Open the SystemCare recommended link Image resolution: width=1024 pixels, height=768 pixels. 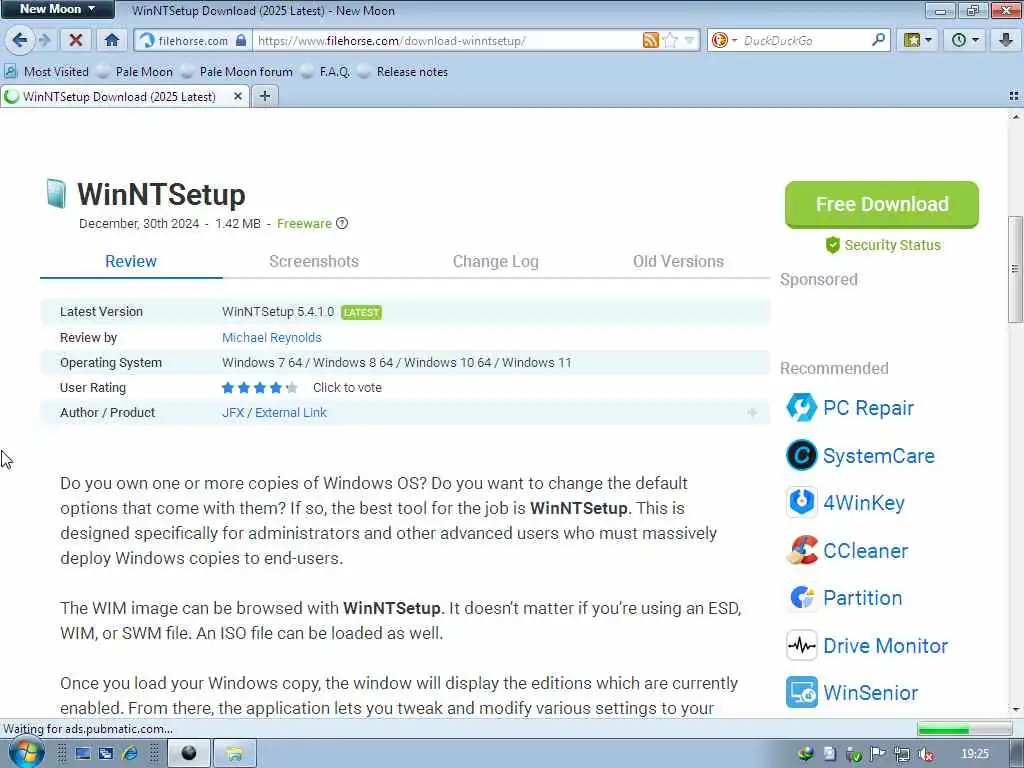pos(879,456)
